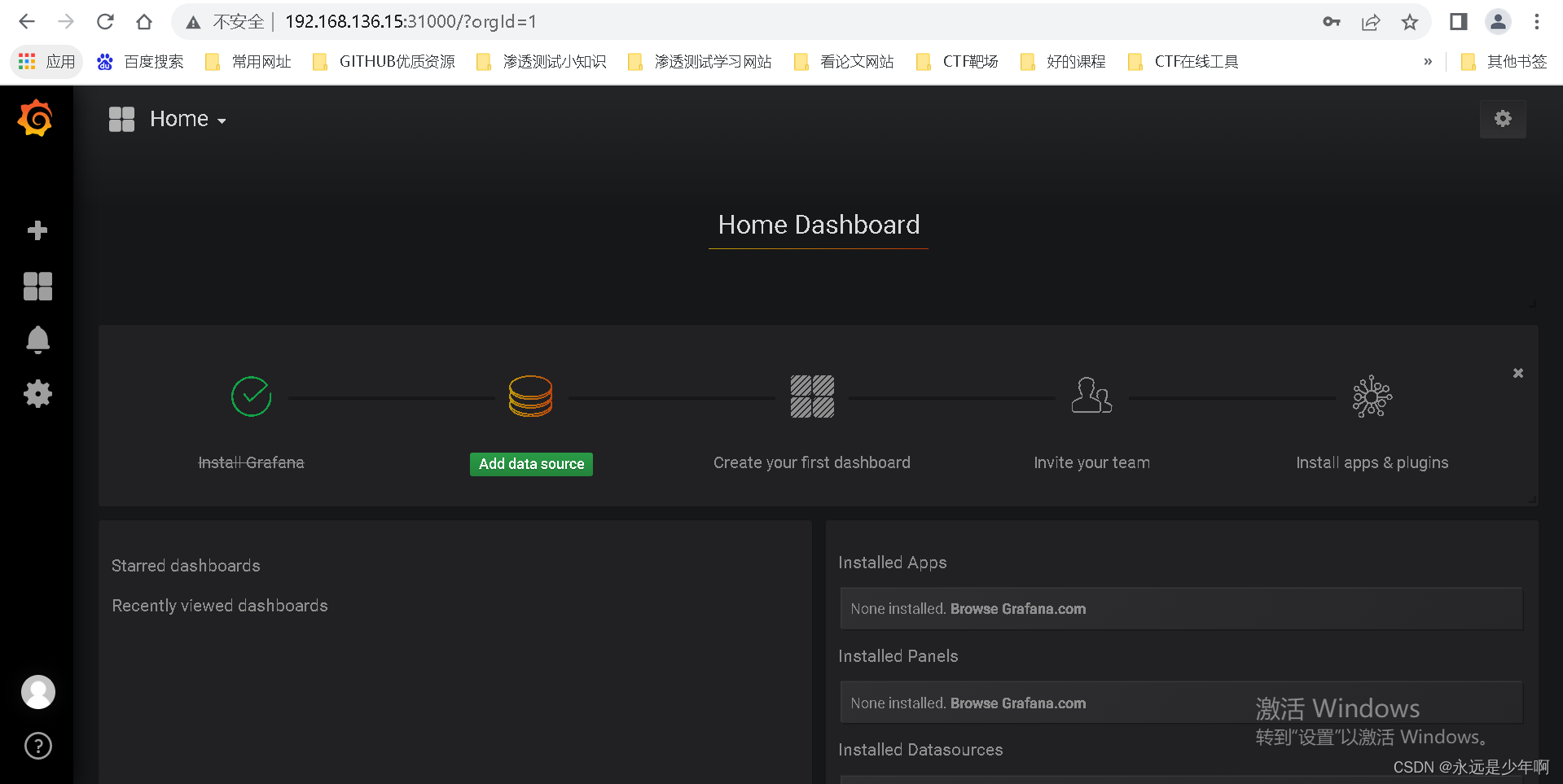Click the share page icon in address bar
Screen dimensions: 1563x784
[1371, 22]
